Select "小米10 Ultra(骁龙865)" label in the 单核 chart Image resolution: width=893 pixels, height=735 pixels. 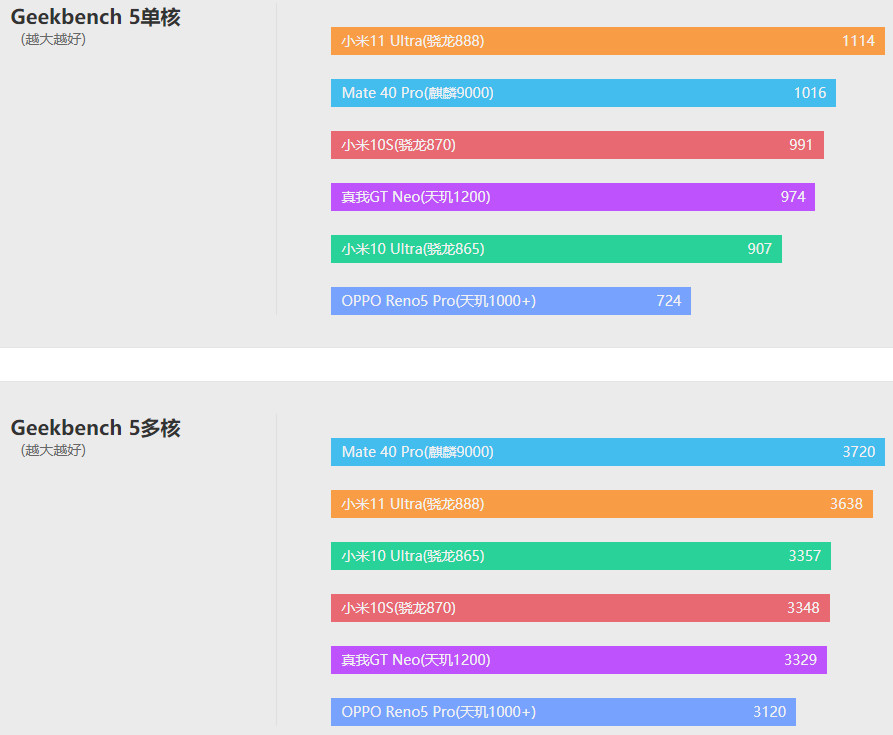413,249
